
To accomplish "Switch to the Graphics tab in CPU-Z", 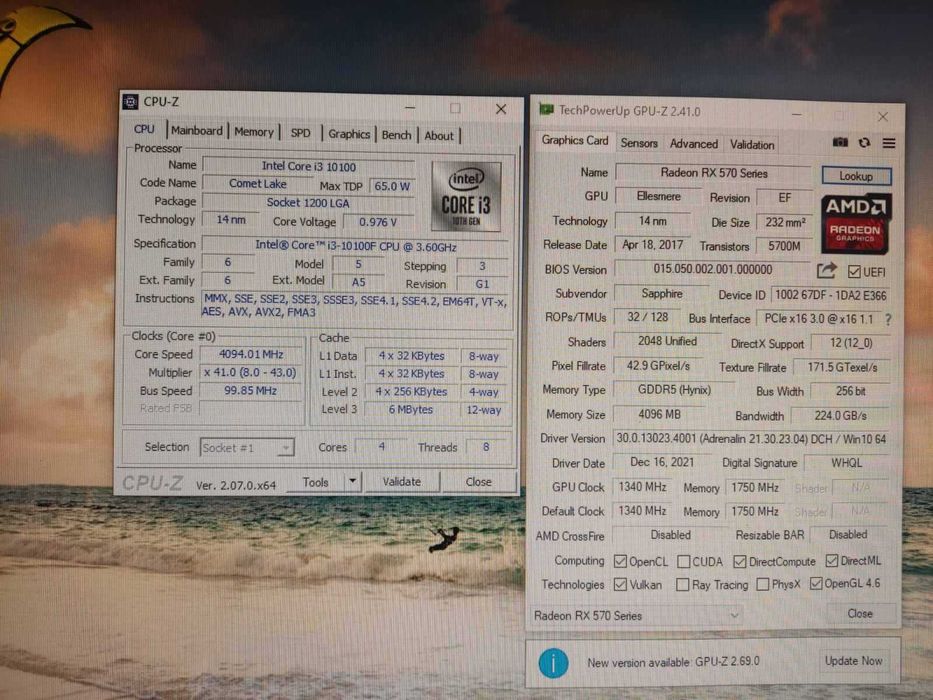I will [x=349, y=134].
